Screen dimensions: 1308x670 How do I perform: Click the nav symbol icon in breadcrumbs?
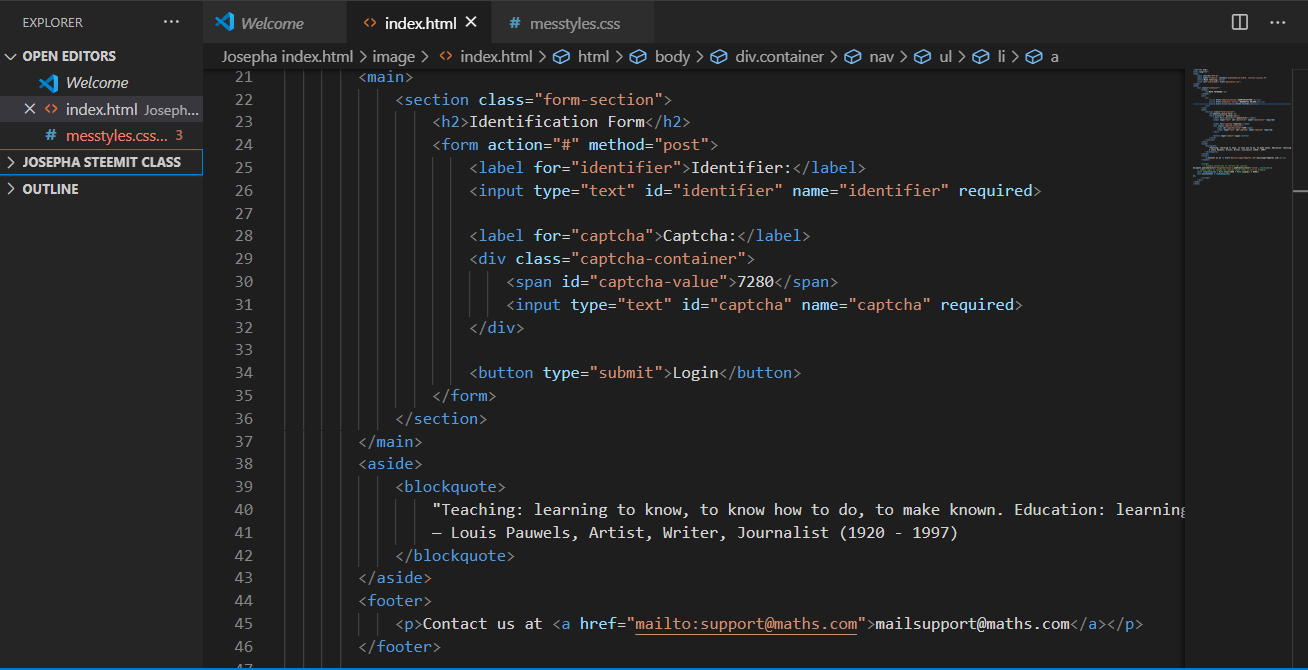pos(852,57)
